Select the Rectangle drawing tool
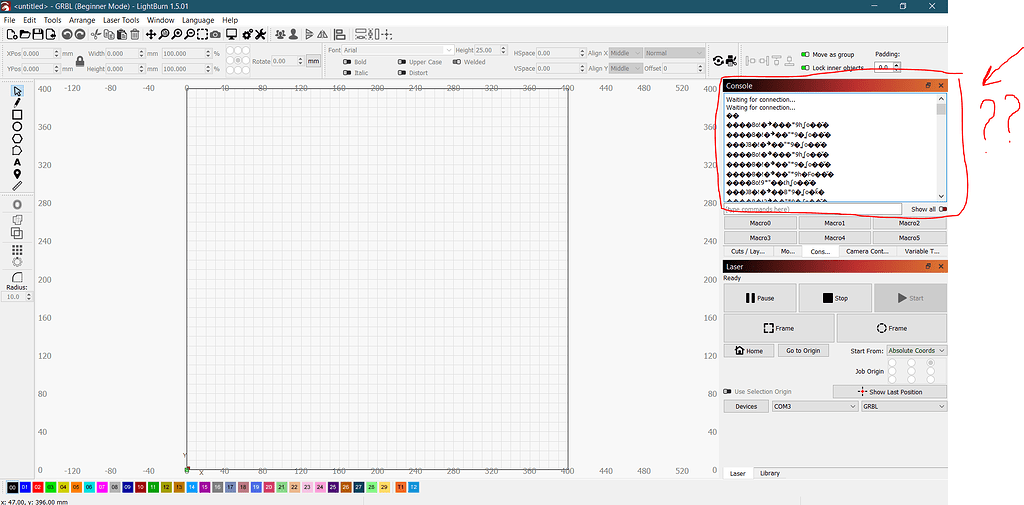The width and height of the screenshot is (1024, 505). coord(17,115)
